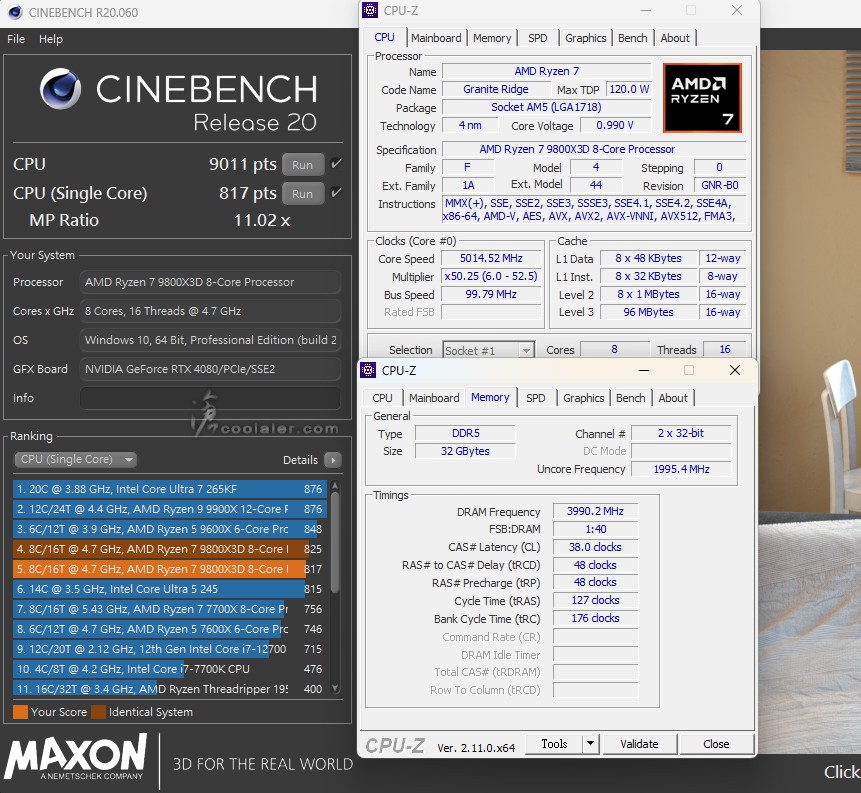
Task: Run the CPU (Single Core) benchmark
Action: (303, 194)
